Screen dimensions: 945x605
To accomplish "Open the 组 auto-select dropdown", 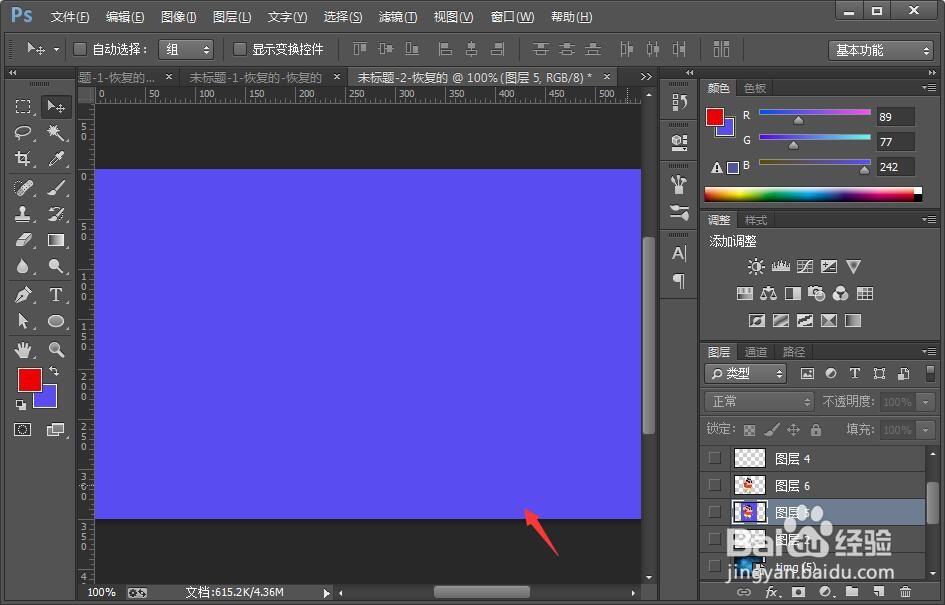I will click(186, 49).
